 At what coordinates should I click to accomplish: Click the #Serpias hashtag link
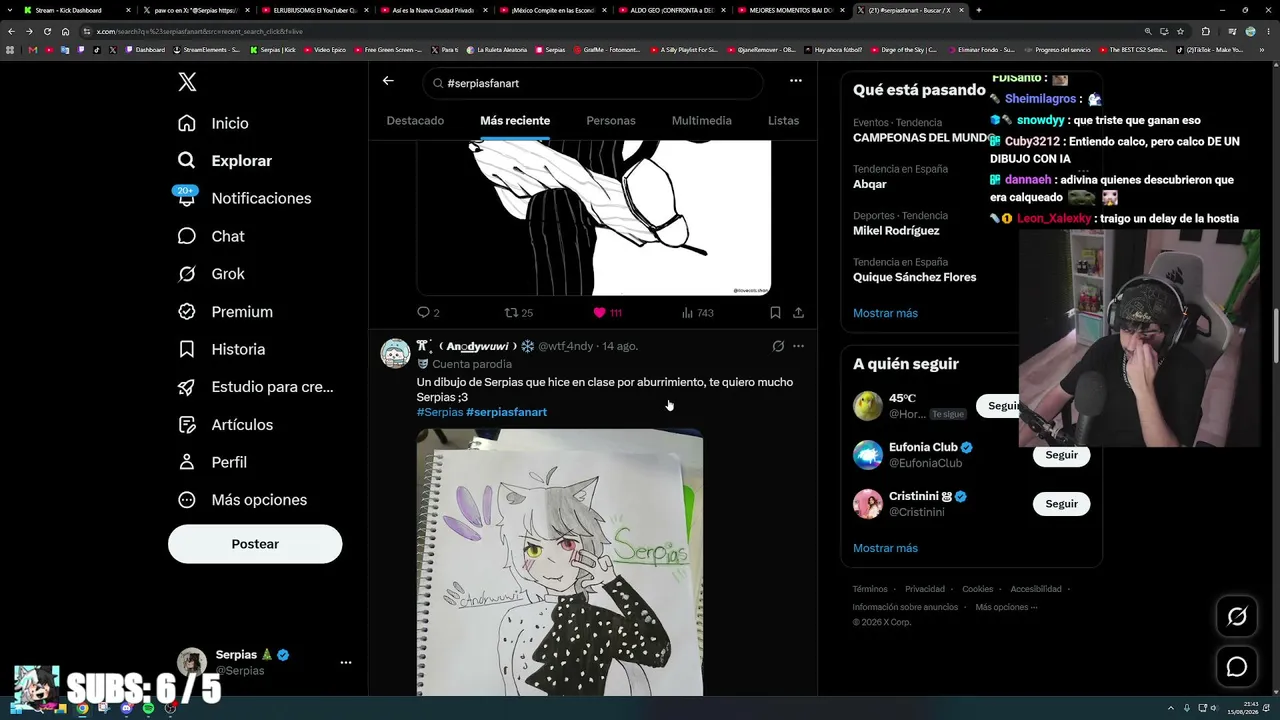point(440,412)
